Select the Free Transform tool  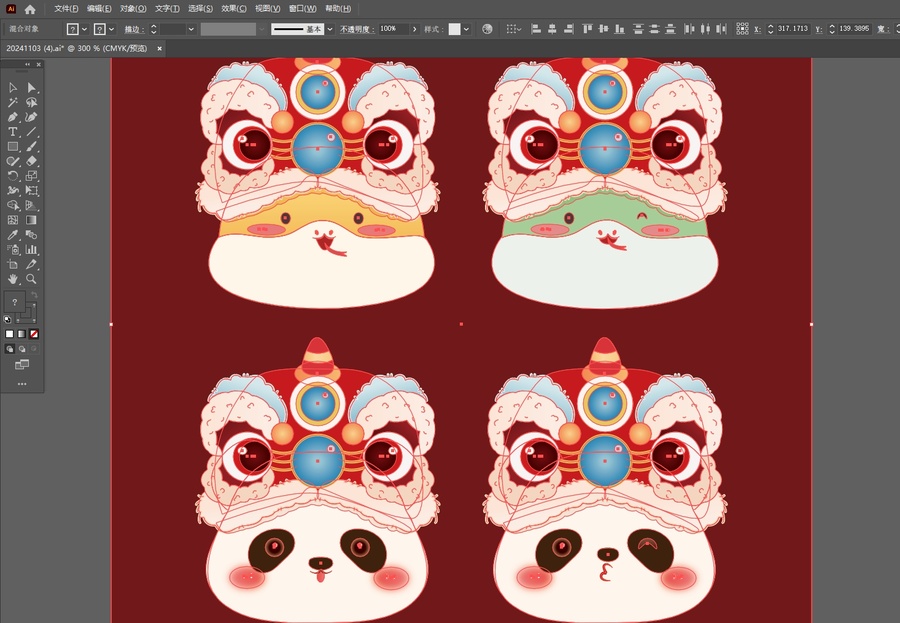pos(32,191)
